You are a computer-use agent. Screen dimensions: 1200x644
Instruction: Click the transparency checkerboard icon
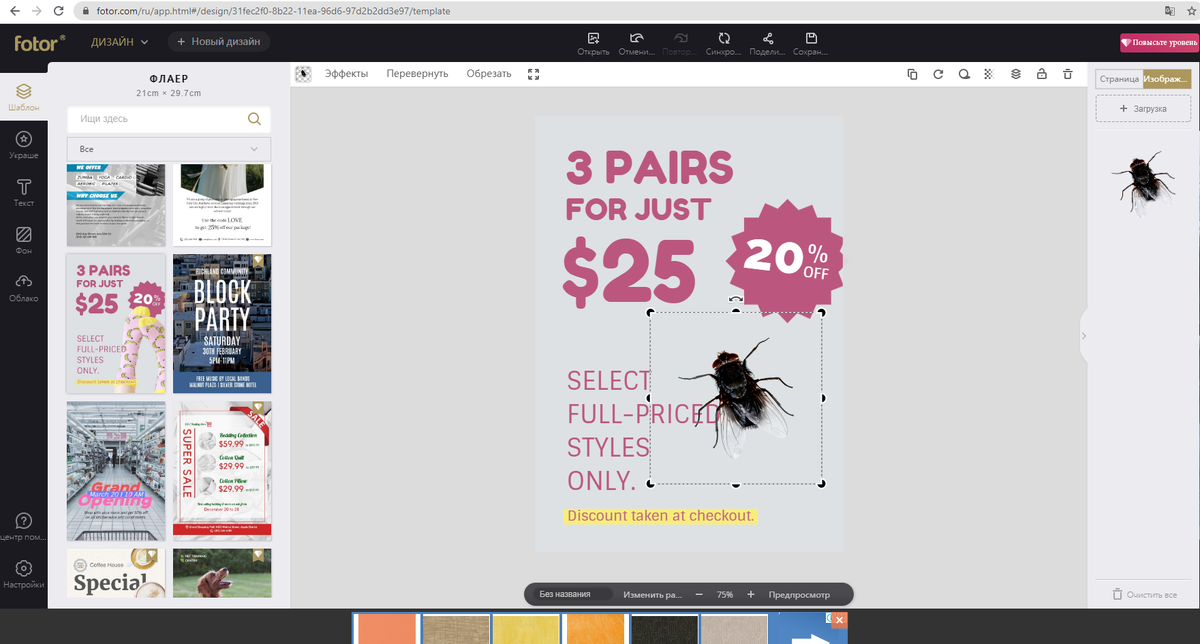[x=989, y=74]
